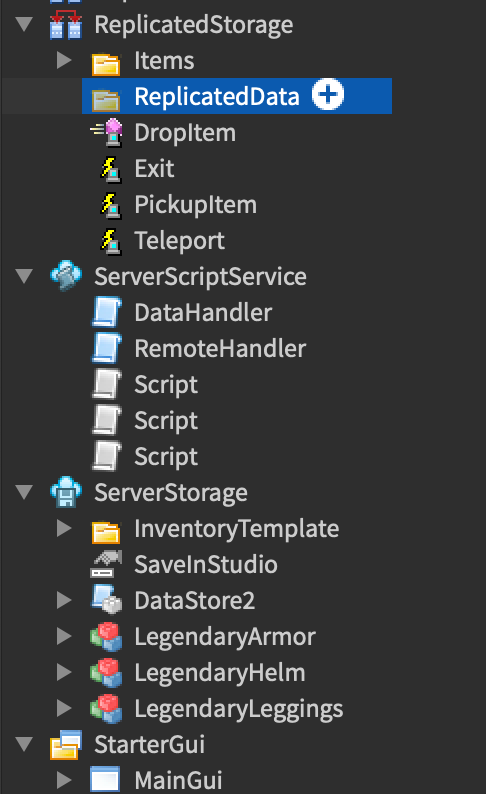Image resolution: width=486 pixels, height=794 pixels.
Task: Collapse the StarterGui node
Action: tap(24, 744)
